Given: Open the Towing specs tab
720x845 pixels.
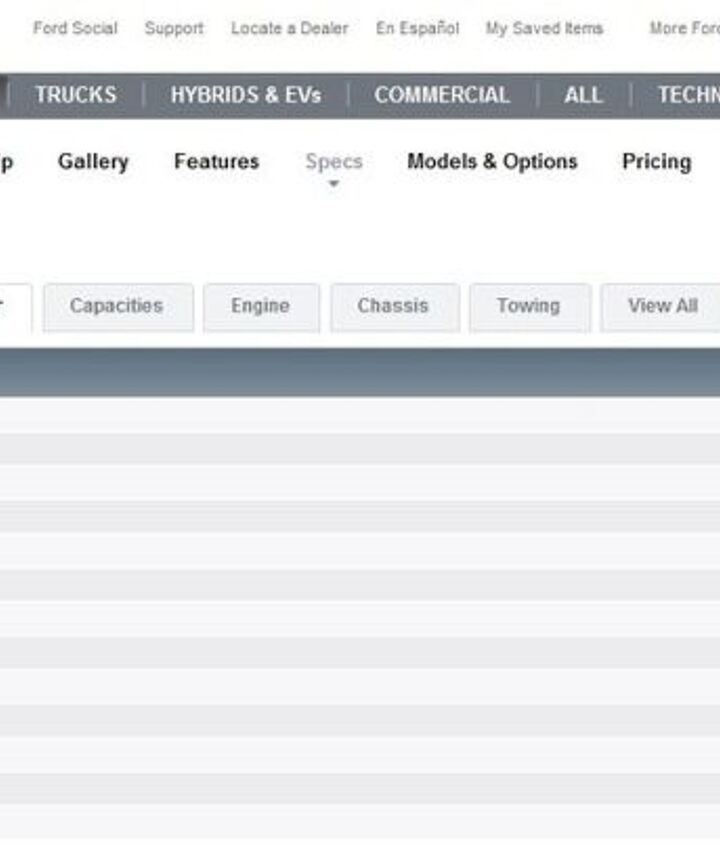Looking at the screenshot, I should (x=528, y=306).
